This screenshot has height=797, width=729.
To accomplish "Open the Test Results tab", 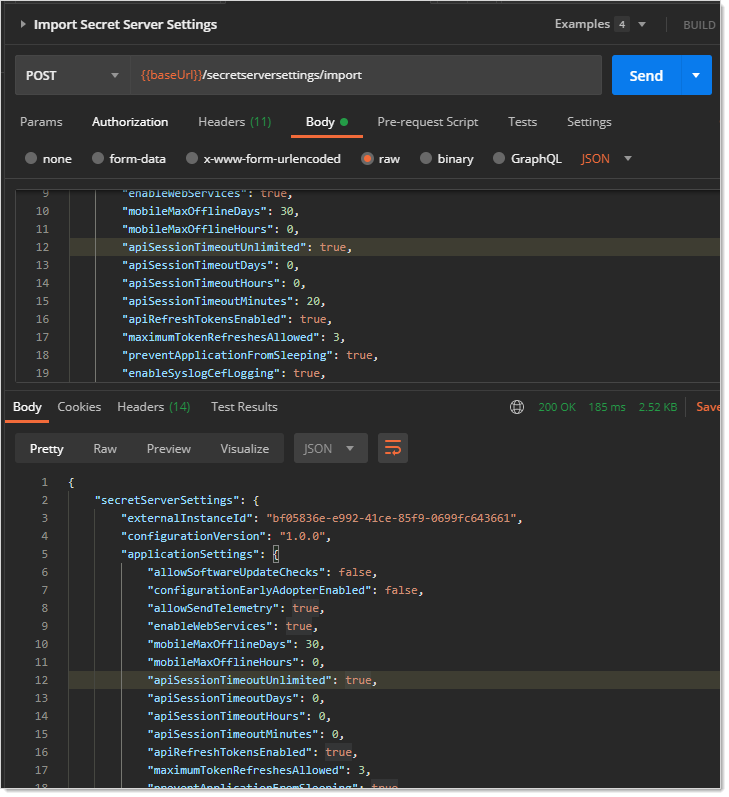I will pyautogui.click(x=244, y=407).
